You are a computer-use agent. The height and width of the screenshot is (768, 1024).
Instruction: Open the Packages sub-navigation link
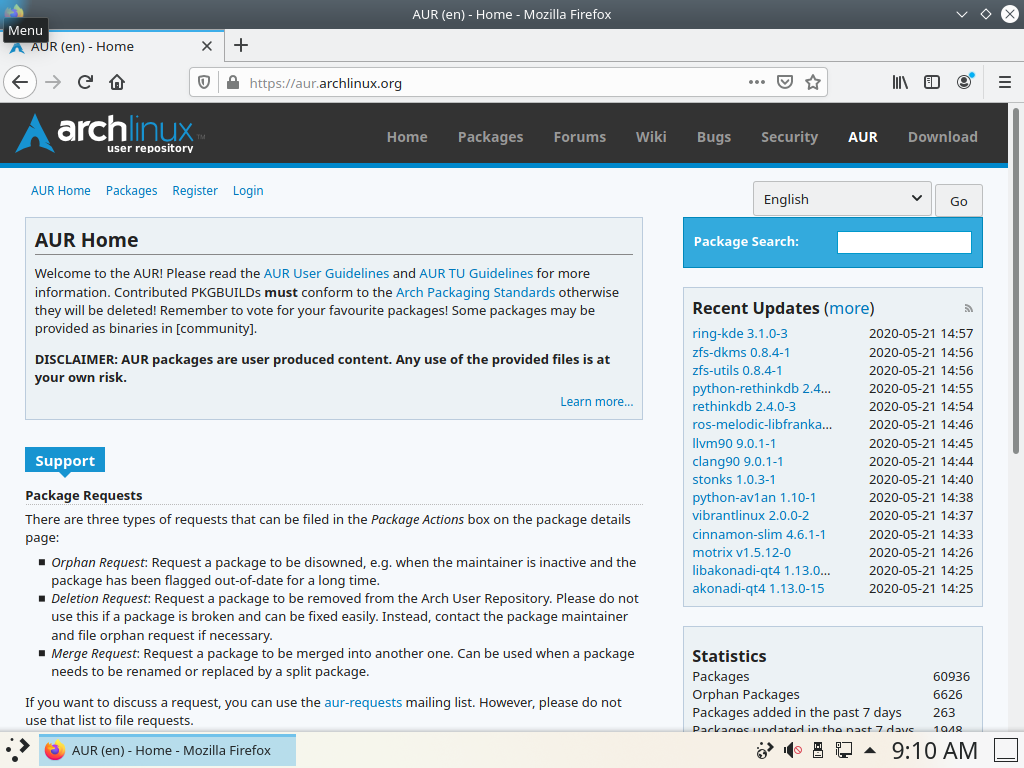131,191
